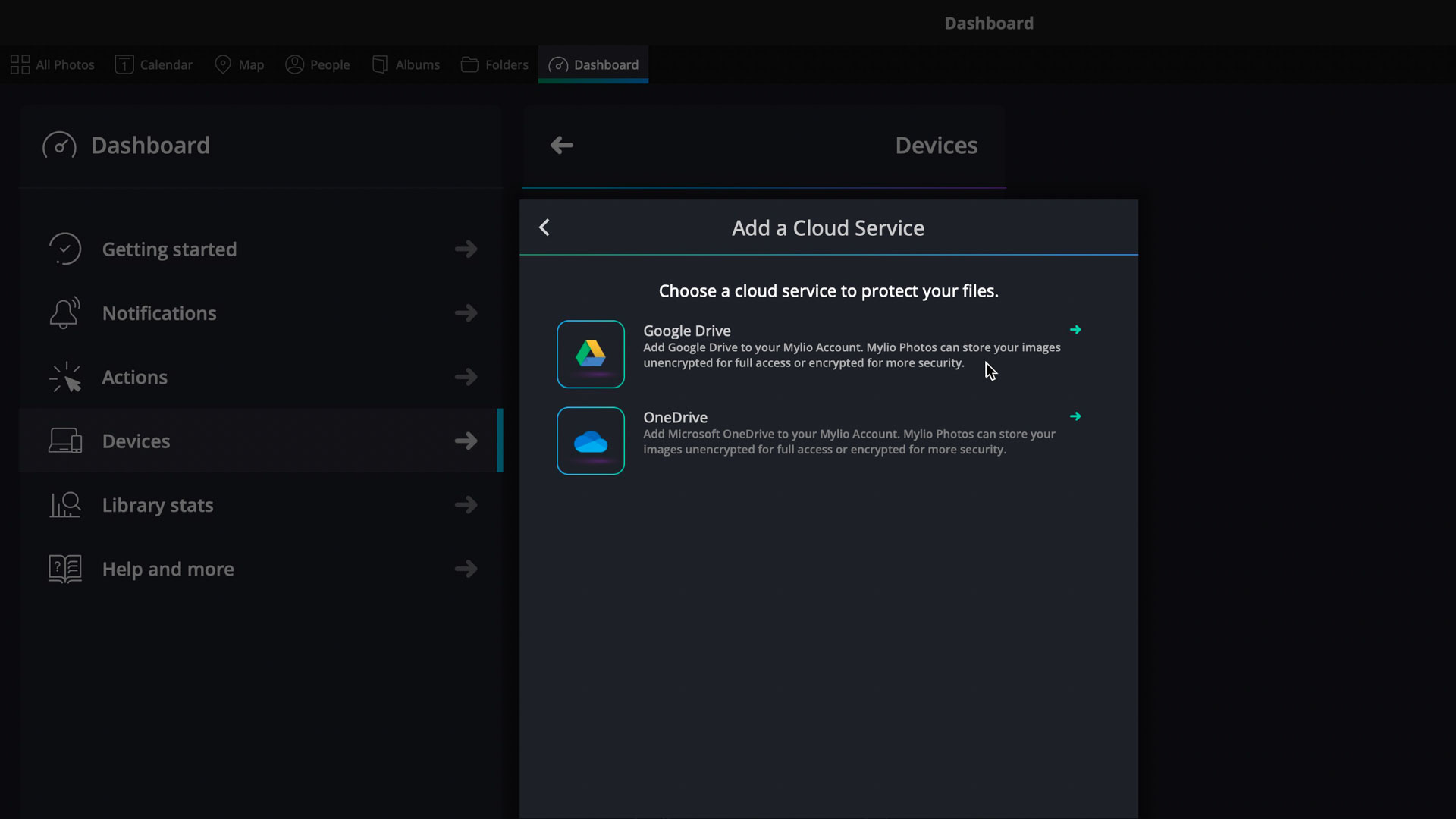Click the Devices laptop icon
Viewport: 1456px width, 819px height.
click(65, 441)
